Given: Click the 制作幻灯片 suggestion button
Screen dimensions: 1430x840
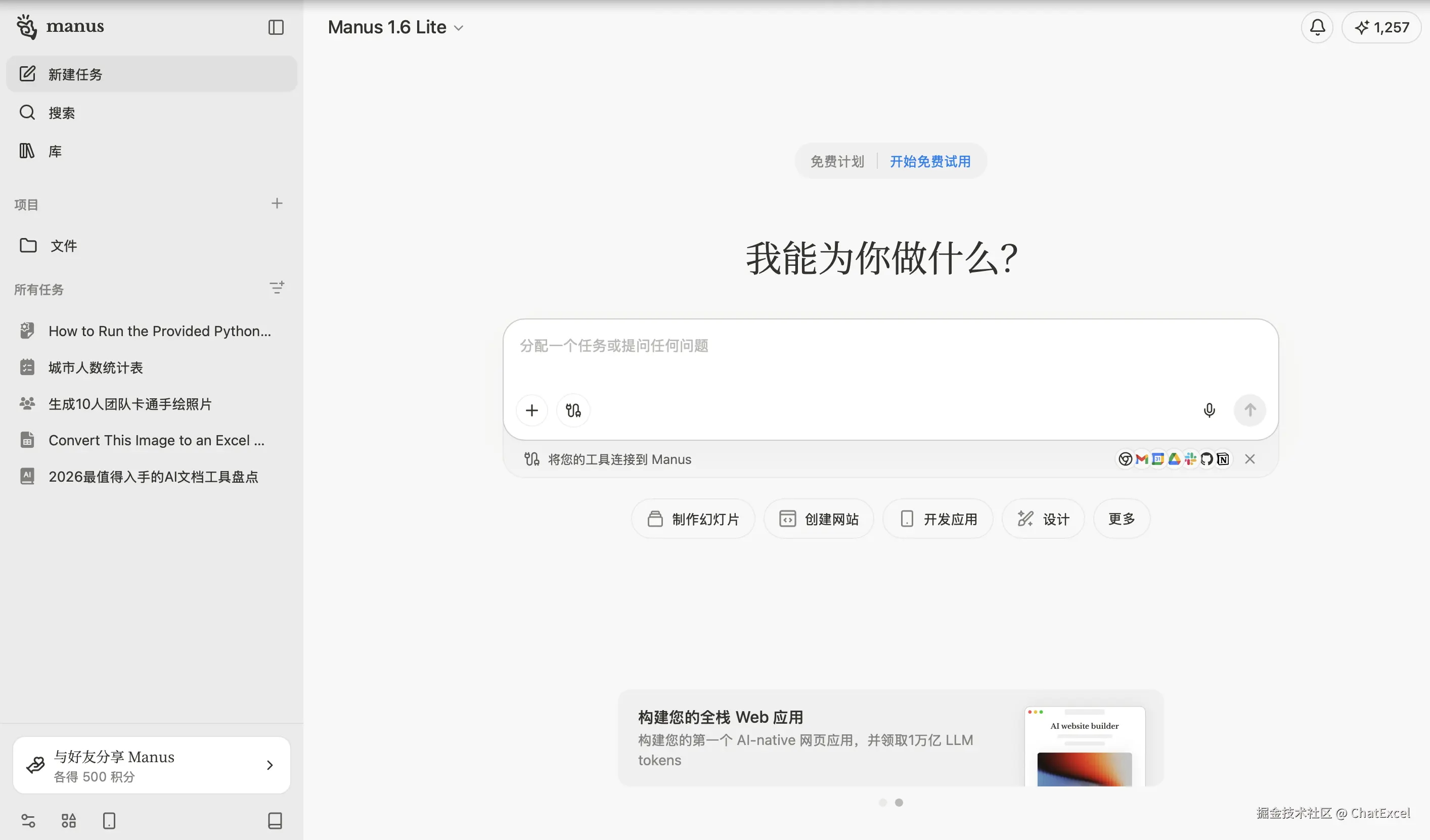Looking at the screenshot, I should point(693,519).
